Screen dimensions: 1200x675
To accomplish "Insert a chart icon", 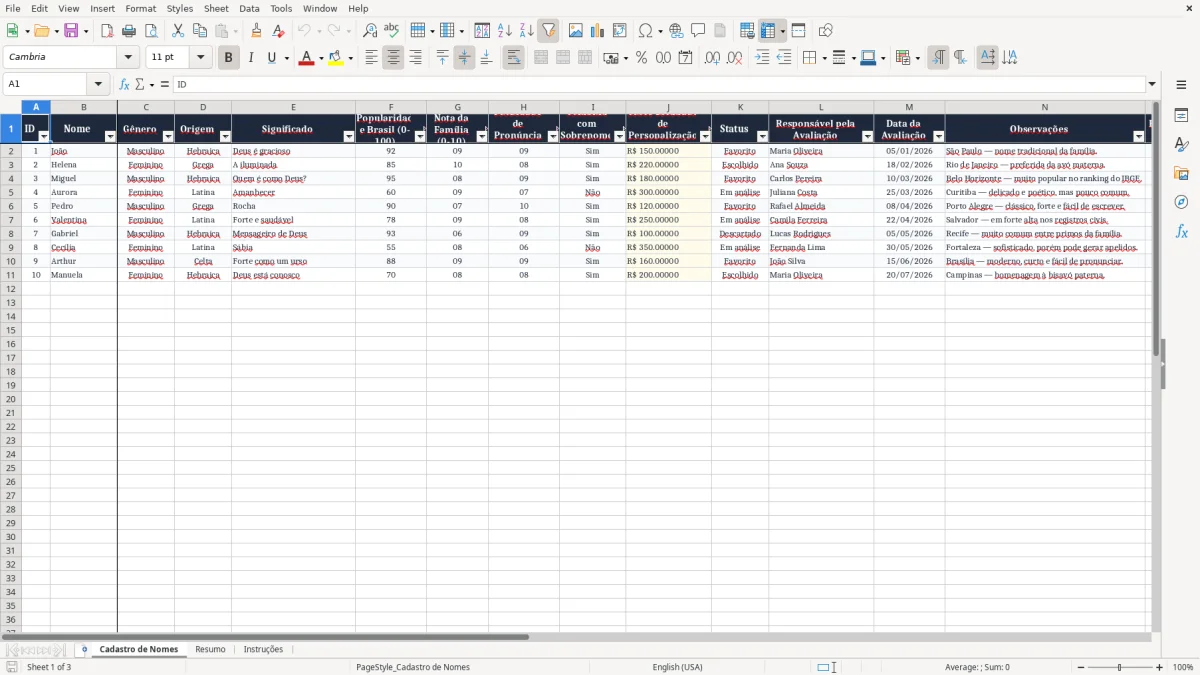I will click(x=597, y=31).
